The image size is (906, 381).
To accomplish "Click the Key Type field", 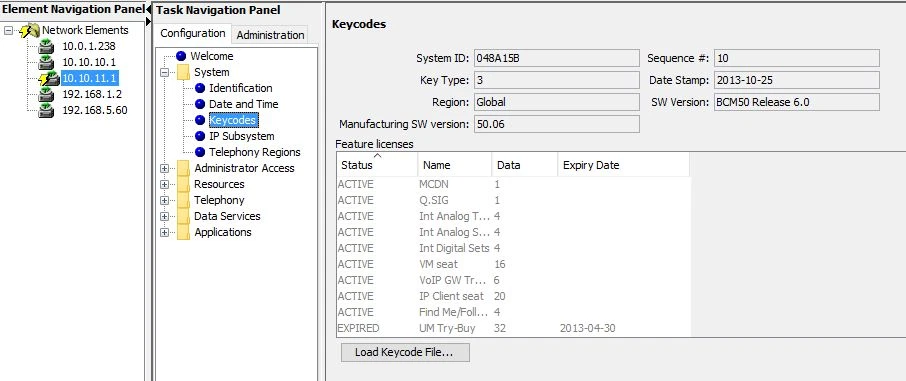I will coord(557,80).
